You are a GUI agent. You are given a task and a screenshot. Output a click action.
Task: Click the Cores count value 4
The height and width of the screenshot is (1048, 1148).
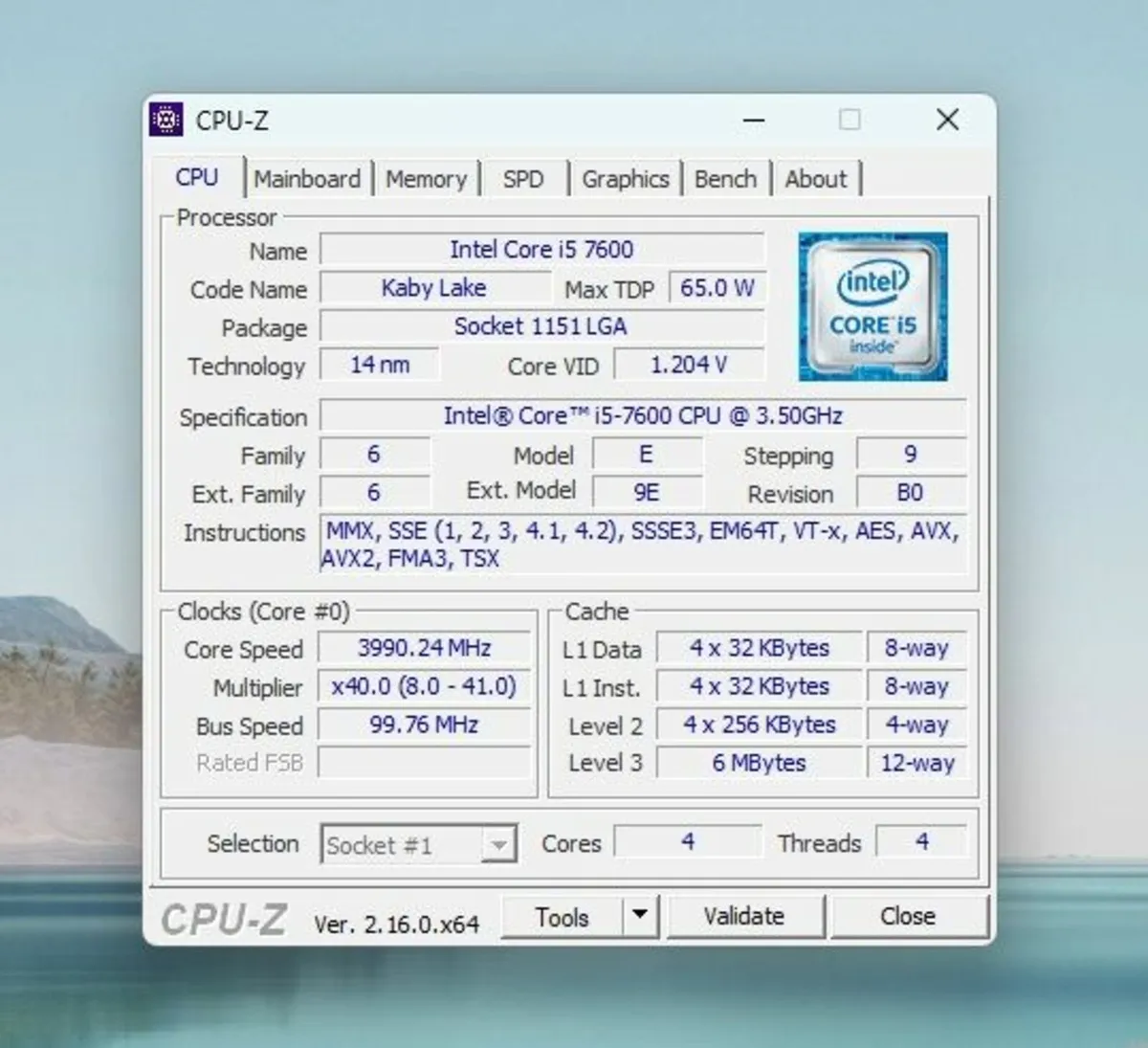pyautogui.click(x=688, y=841)
